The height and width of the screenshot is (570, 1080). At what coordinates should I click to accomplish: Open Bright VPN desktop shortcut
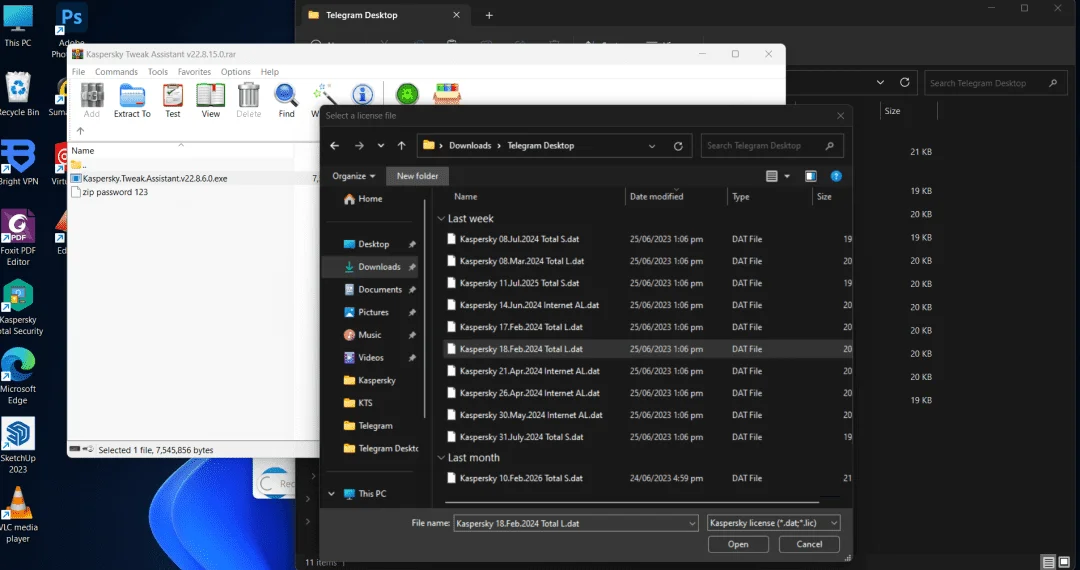[x=18, y=163]
